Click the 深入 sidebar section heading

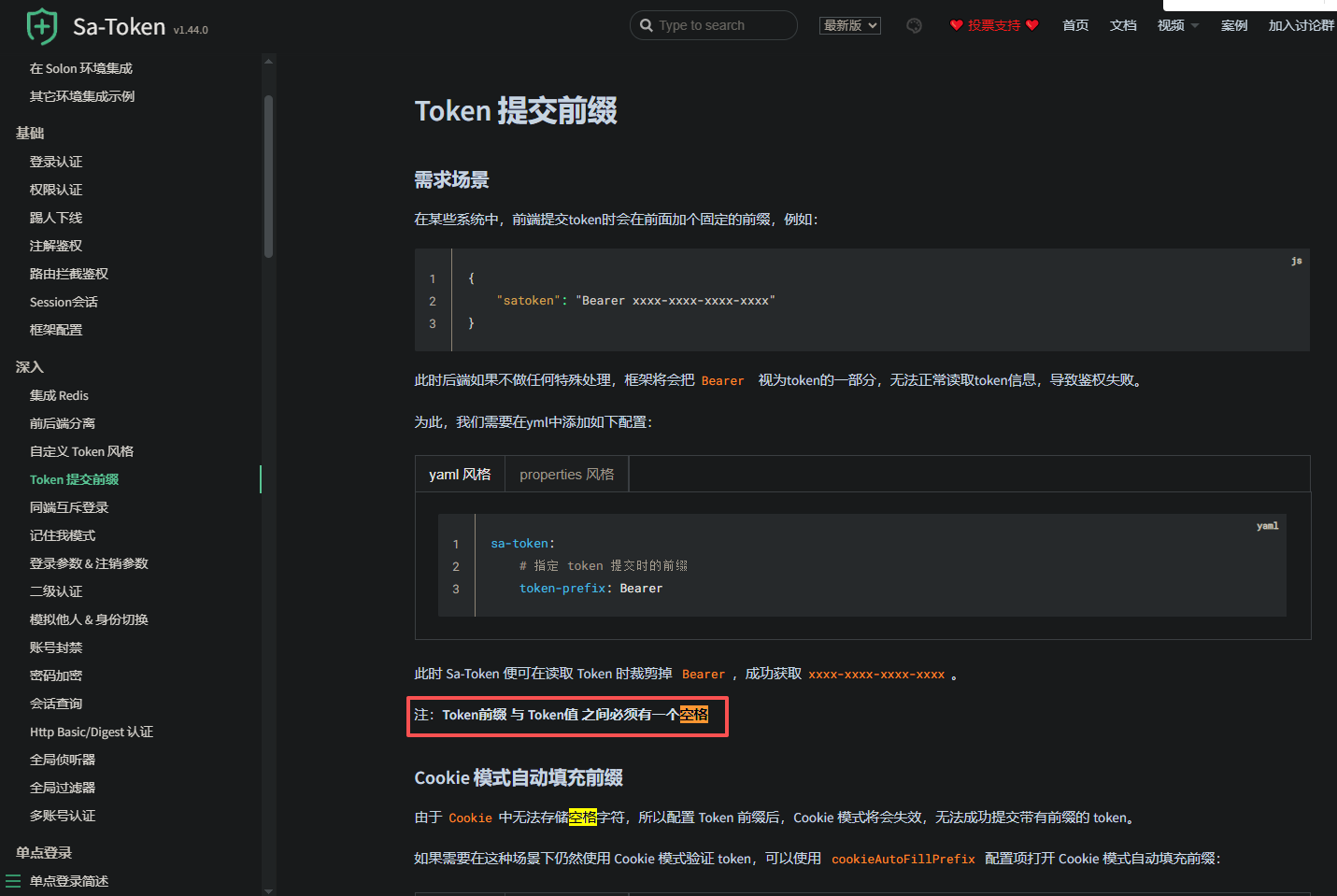[x=30, y=366]
